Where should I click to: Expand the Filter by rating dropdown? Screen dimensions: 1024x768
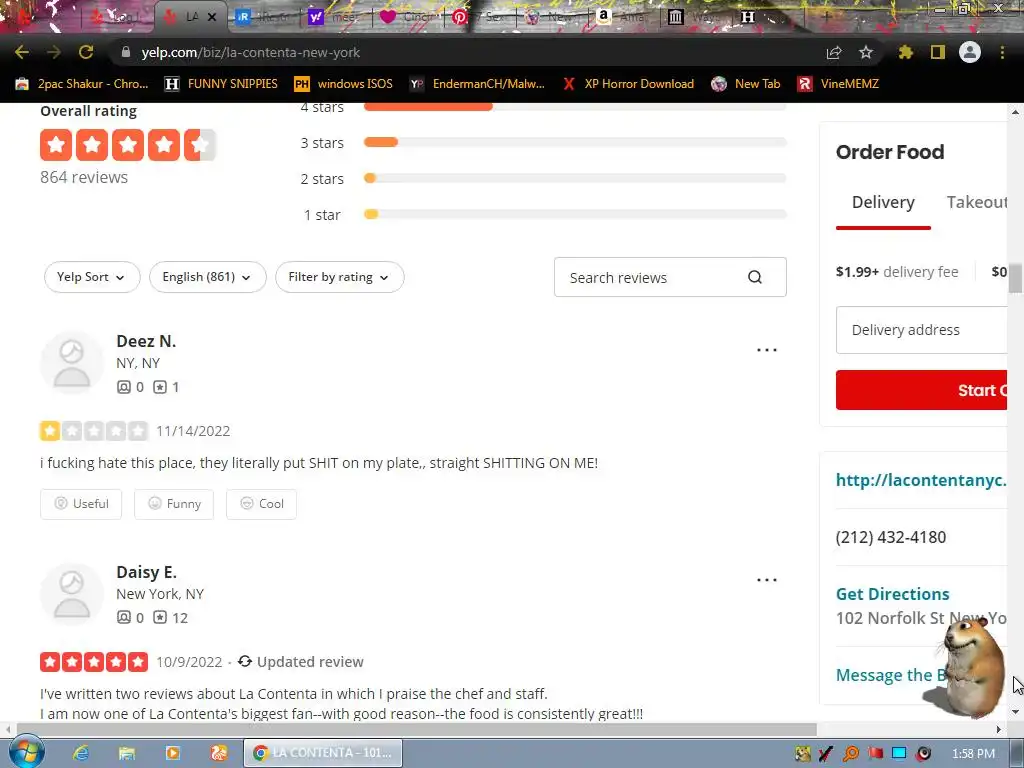340,277
